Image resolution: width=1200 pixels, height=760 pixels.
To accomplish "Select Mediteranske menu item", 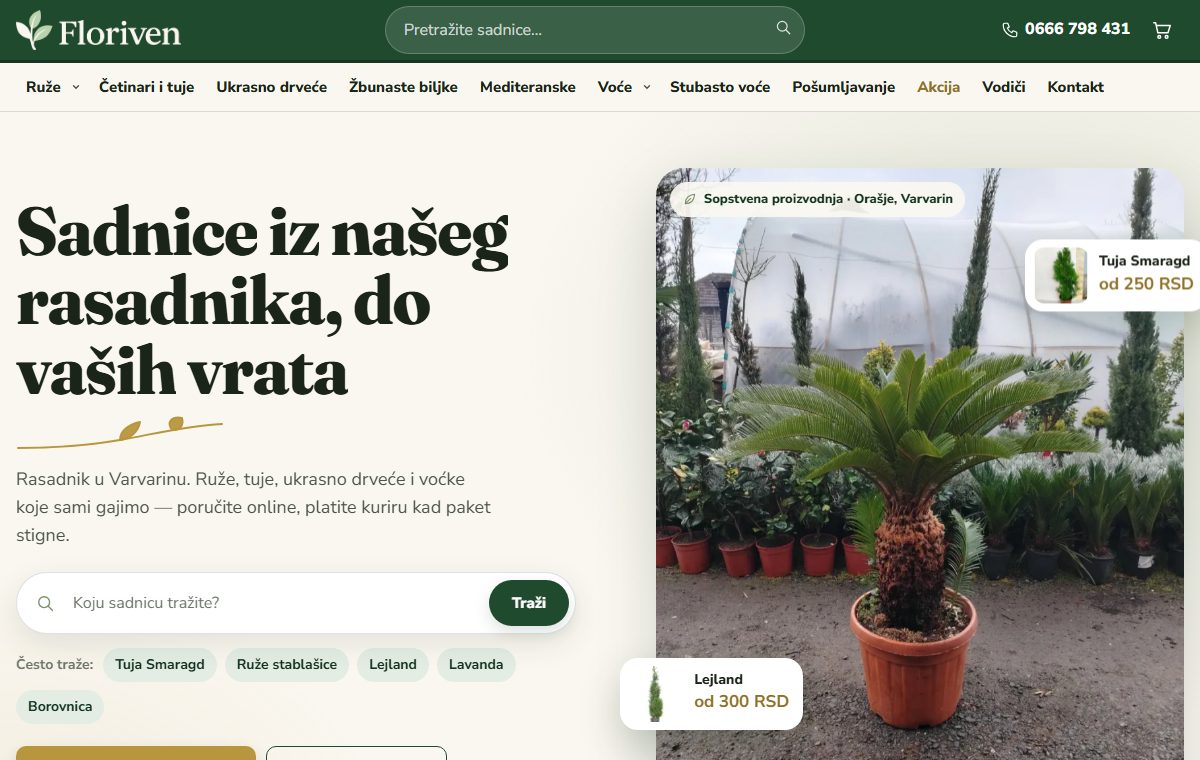I will pyautogui.click(x=528, y=87).
